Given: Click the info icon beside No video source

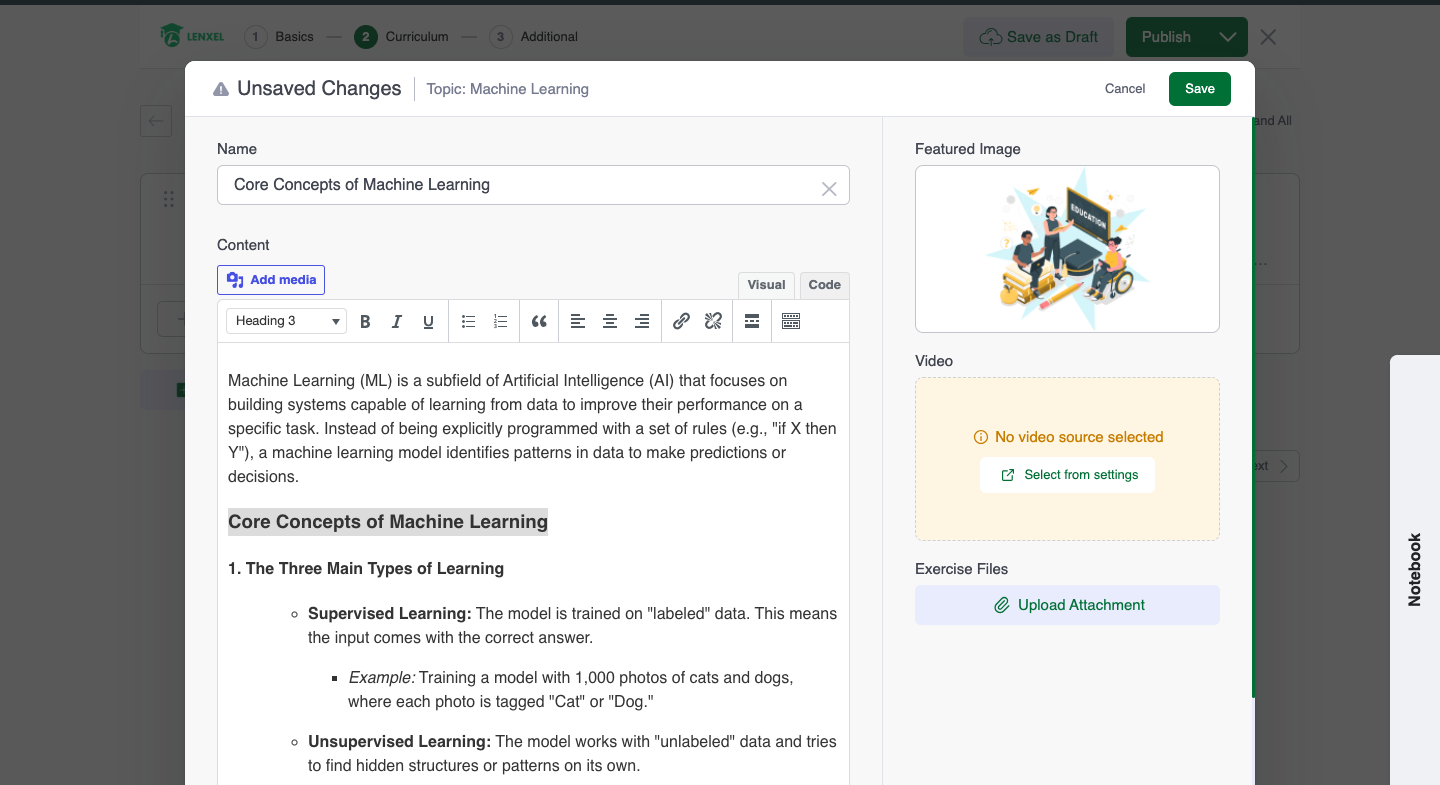Looking at the screenshot, I should [981, 437].
